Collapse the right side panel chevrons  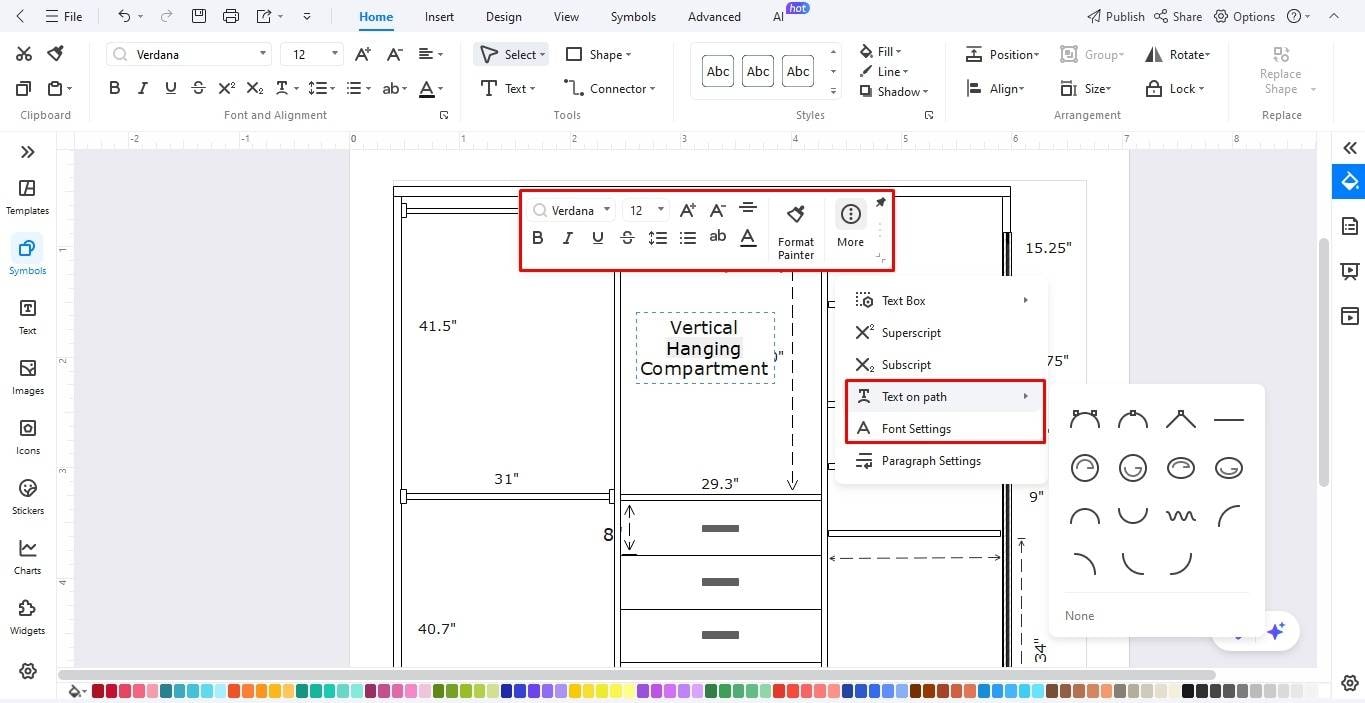1350,148
